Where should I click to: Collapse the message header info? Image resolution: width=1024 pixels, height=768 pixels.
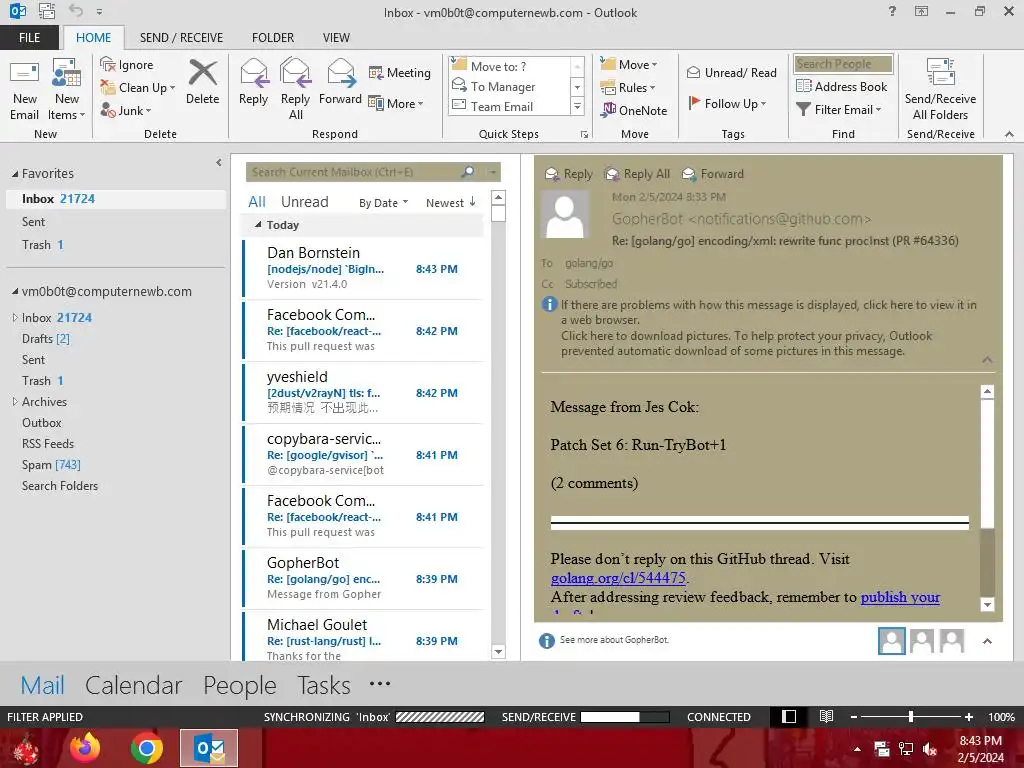(987, 360)
